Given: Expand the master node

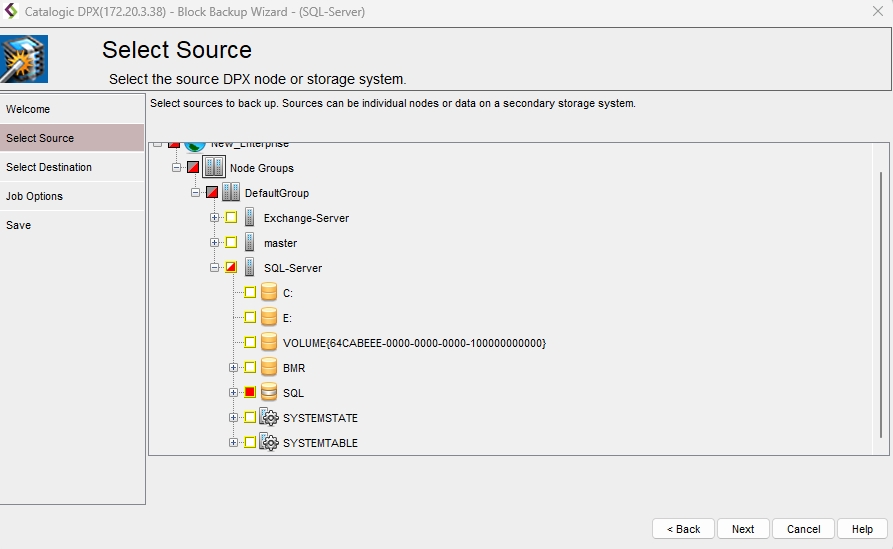Looking at the screenshot, I should point(214,243).
